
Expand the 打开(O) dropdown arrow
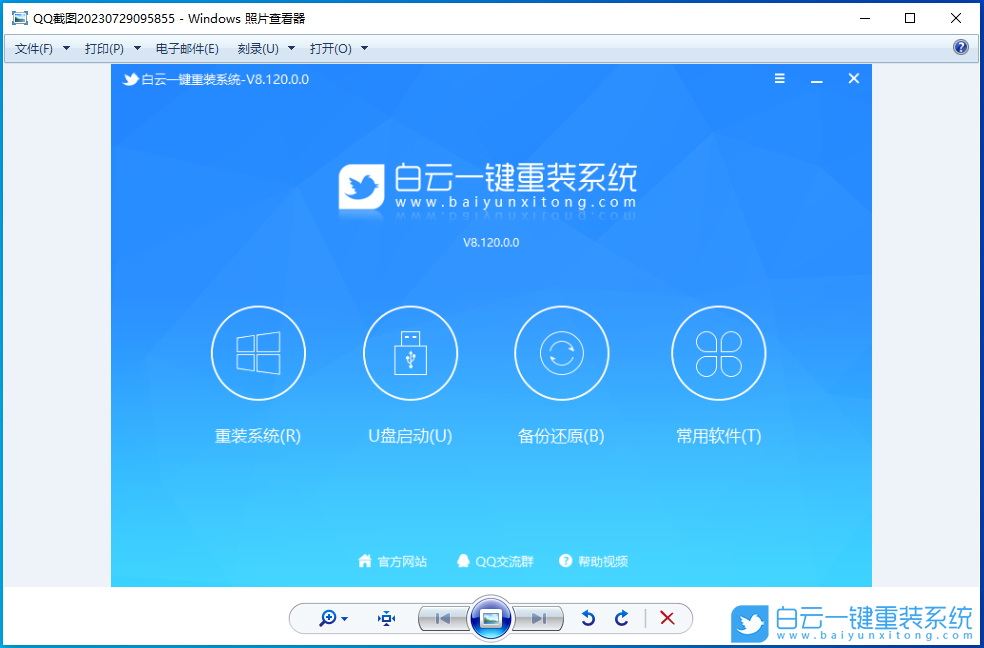[364, 47]
